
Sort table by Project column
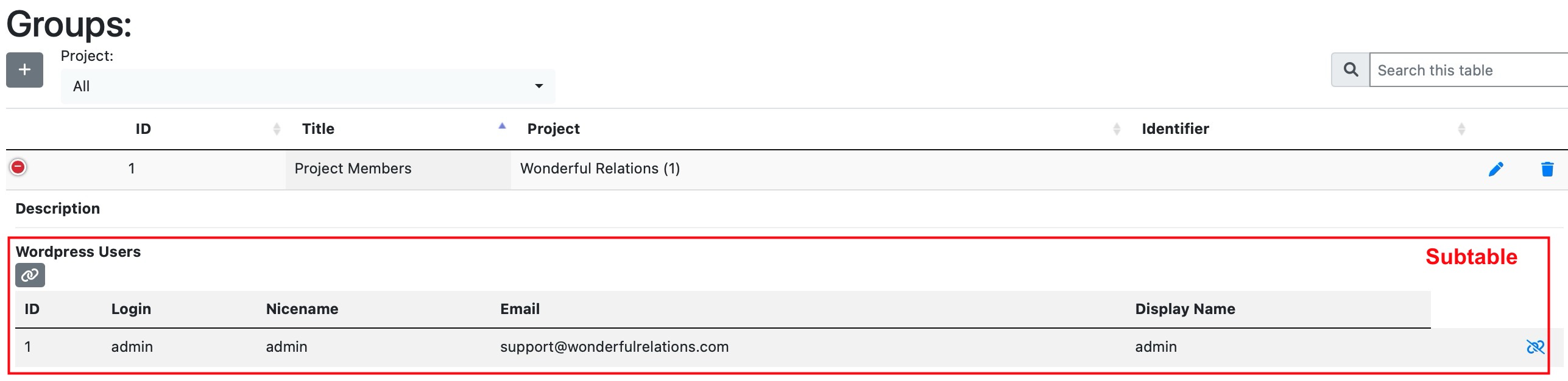pos(553,129)
